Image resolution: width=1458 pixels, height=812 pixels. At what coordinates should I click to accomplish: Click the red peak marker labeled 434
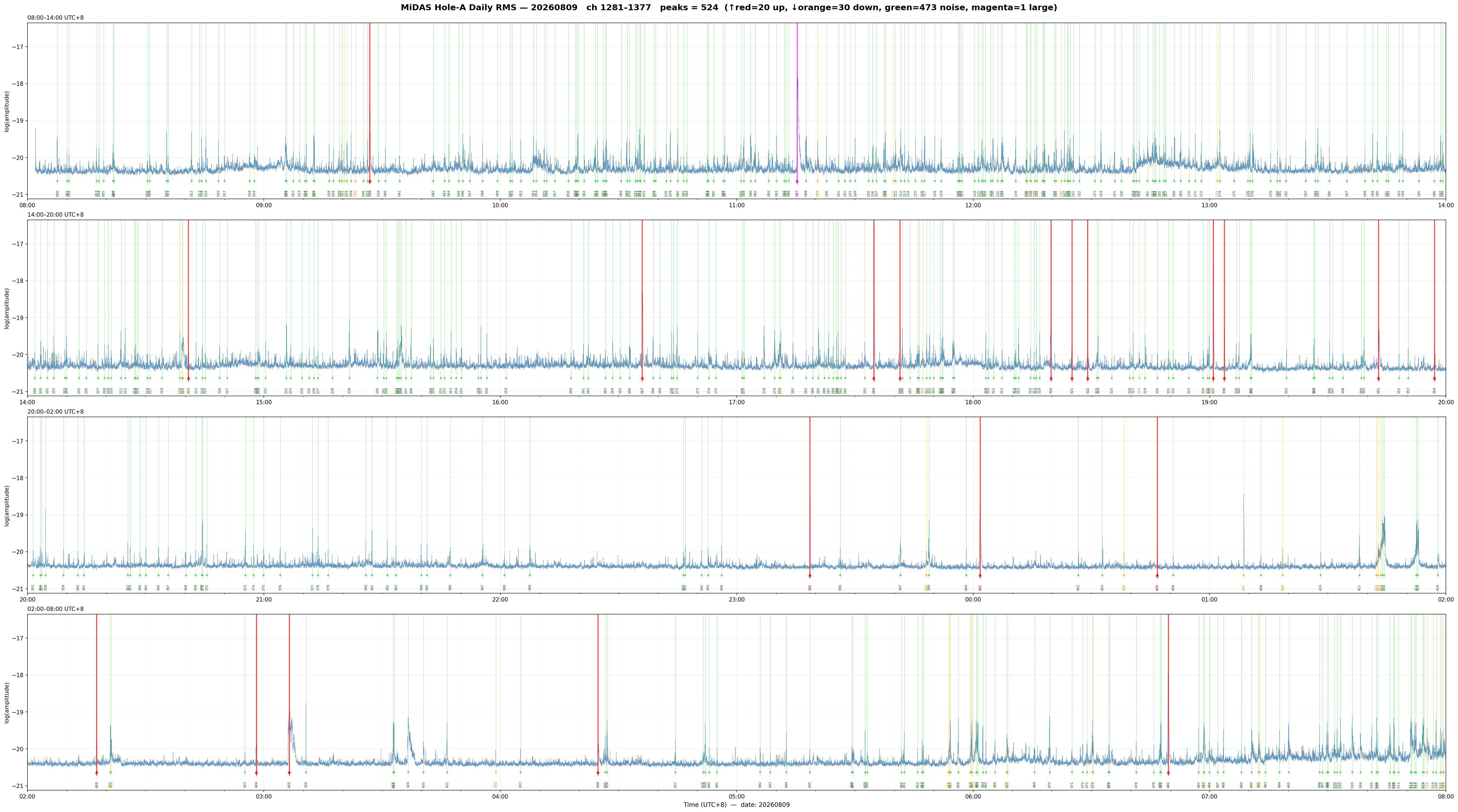coord(598,772)
